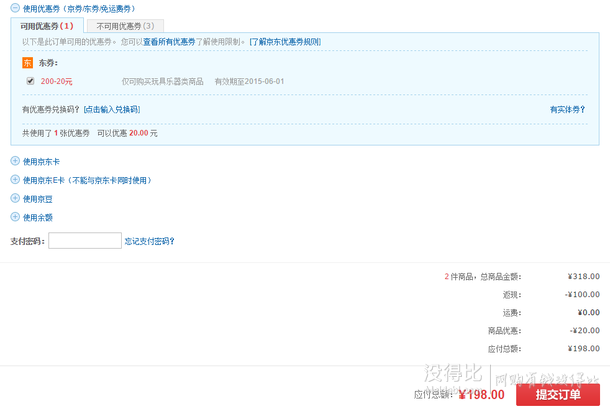Image resolution: width=610 pixels, height=414 pixels.
Task: Open 了解京东优惠券规则 link
Action: [285, 42]
